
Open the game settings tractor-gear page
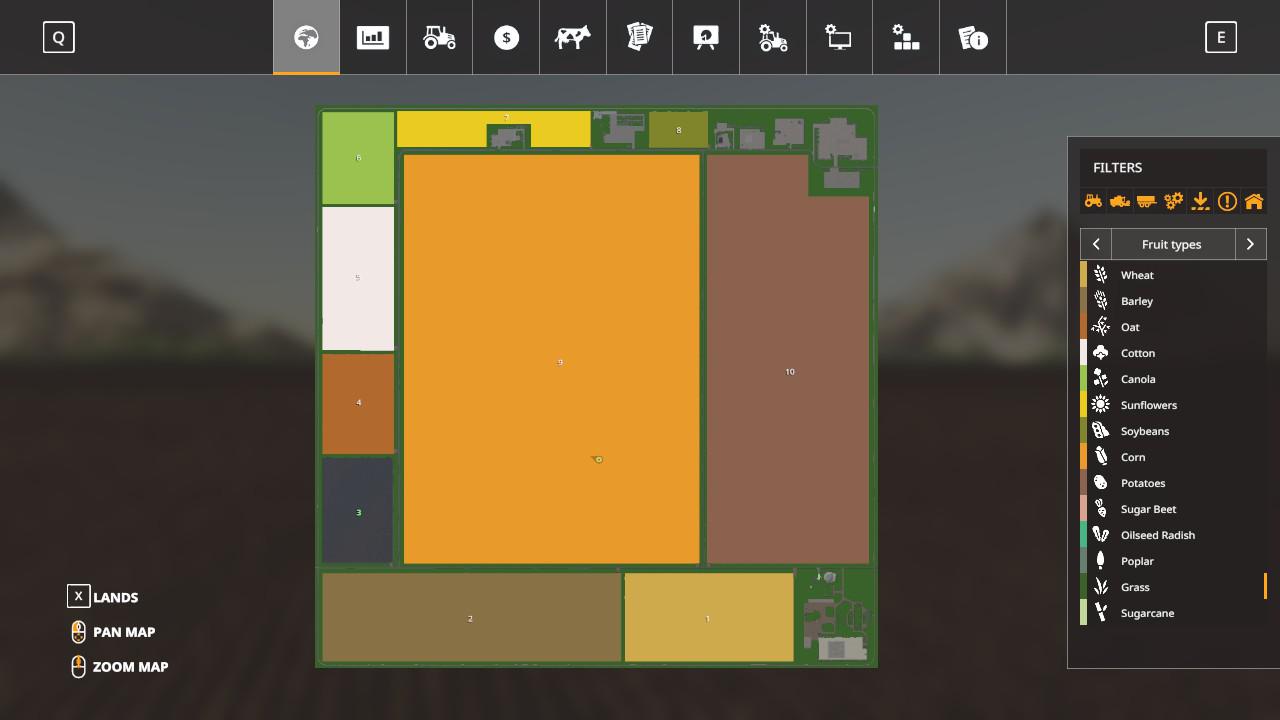tap(773, 38)
